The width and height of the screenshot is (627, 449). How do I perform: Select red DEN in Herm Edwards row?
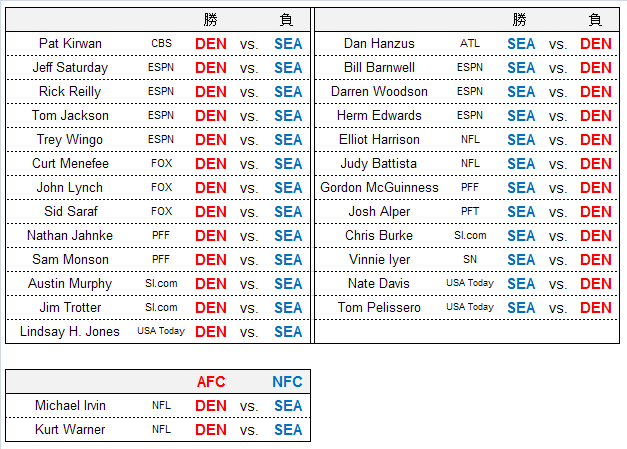tap(595, 116)
